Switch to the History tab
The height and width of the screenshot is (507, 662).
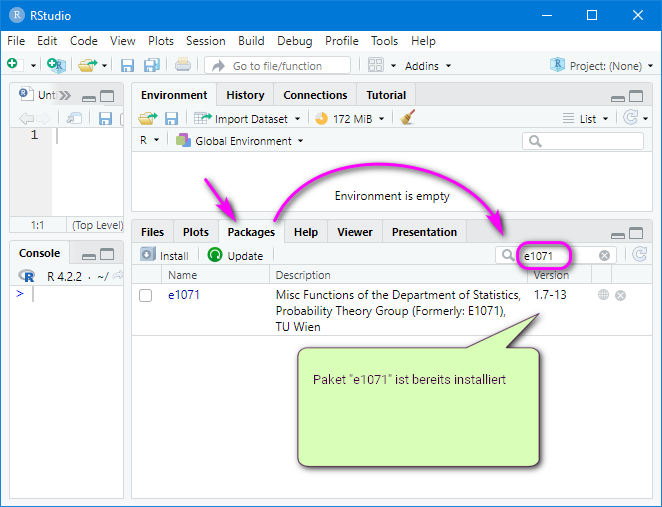pyautogui.click(x=245, y=95)
